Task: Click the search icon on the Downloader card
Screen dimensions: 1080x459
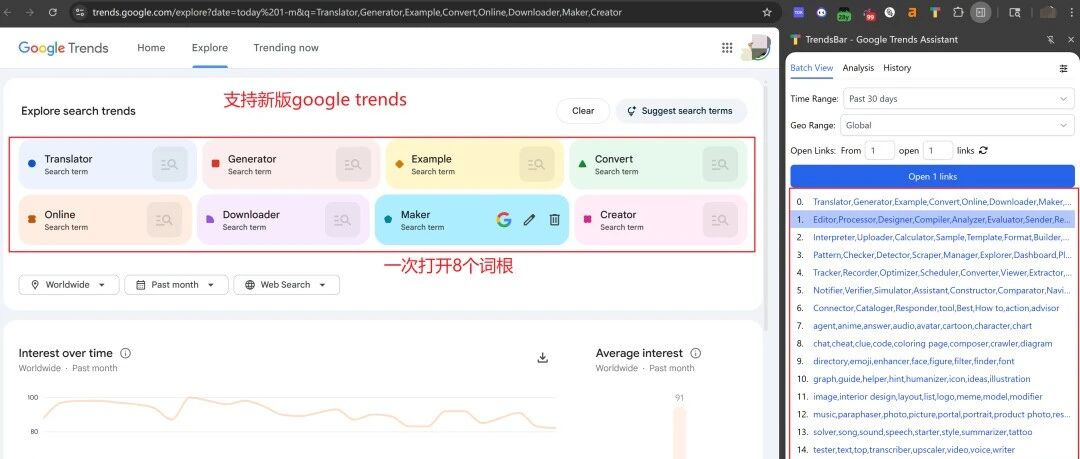Action: pos(342,220)
